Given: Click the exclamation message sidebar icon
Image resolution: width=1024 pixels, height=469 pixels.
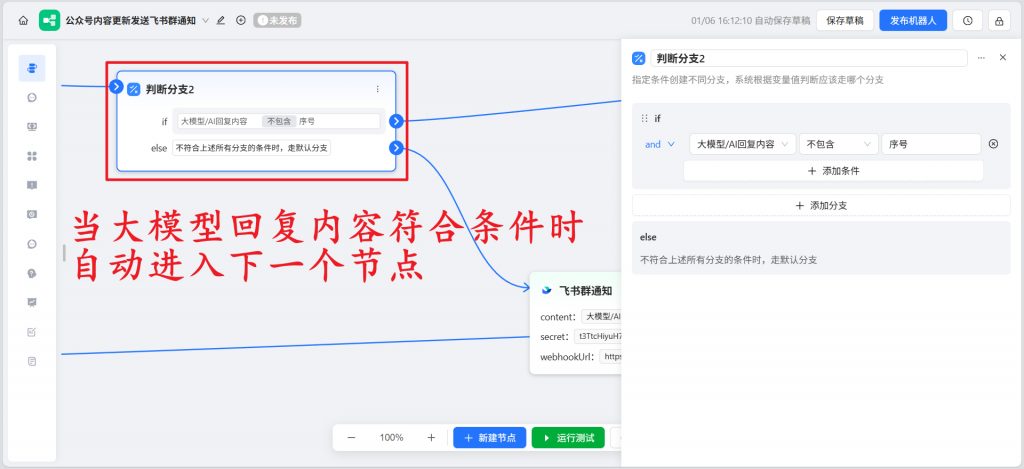Looking at the screenshot, I should (x=32, y=185).
